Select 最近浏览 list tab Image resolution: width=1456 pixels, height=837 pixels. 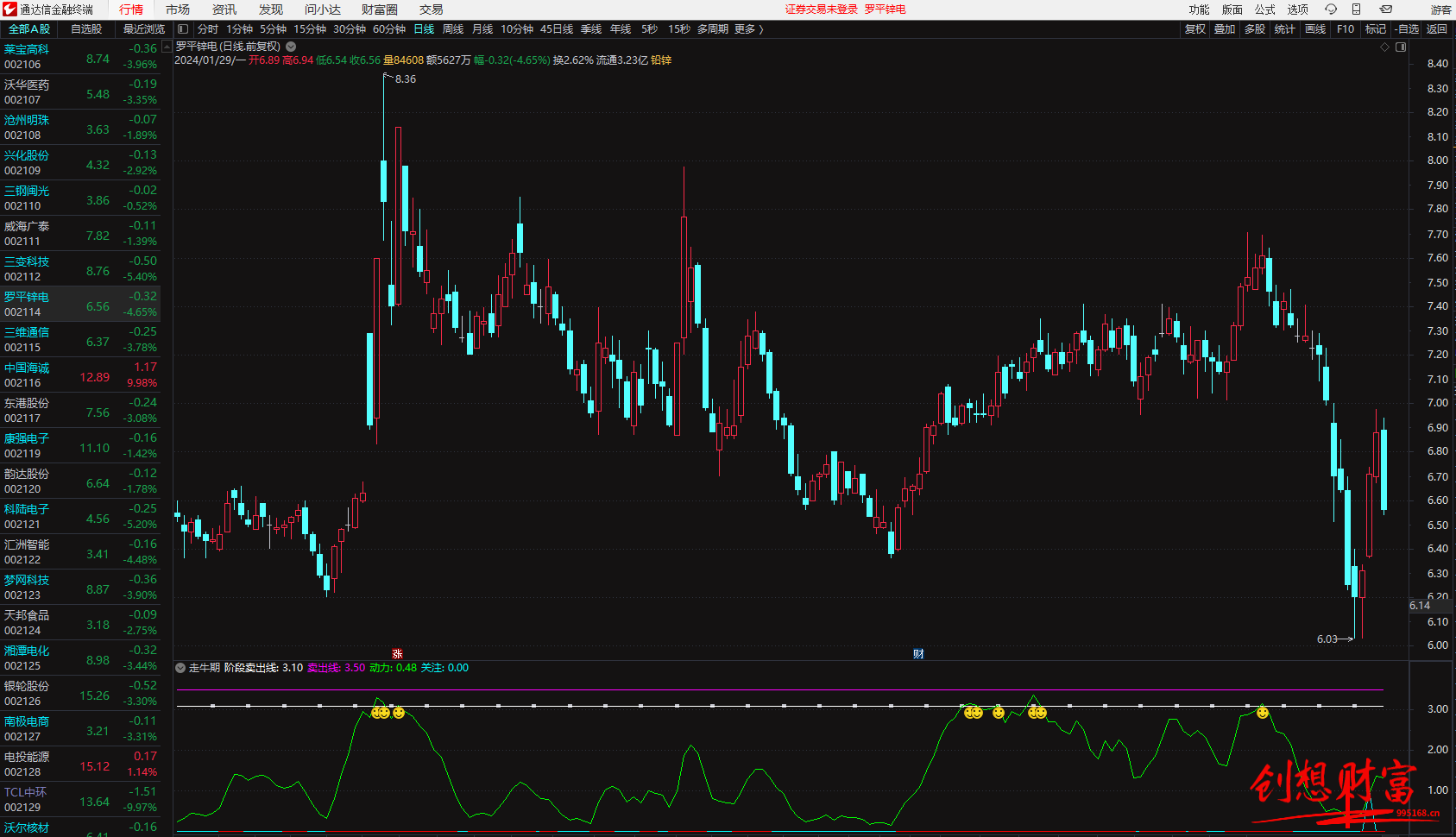[144, 29]
